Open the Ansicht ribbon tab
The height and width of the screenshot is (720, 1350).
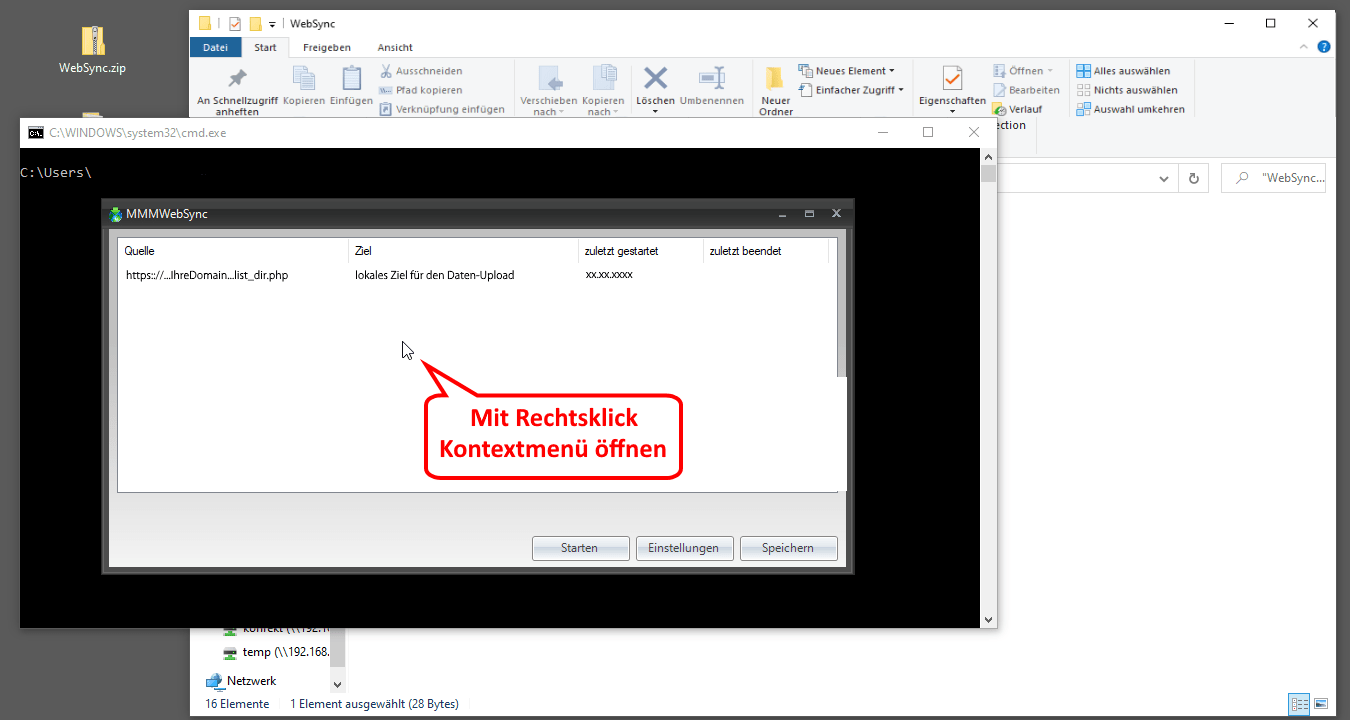(x=394, y=47)
